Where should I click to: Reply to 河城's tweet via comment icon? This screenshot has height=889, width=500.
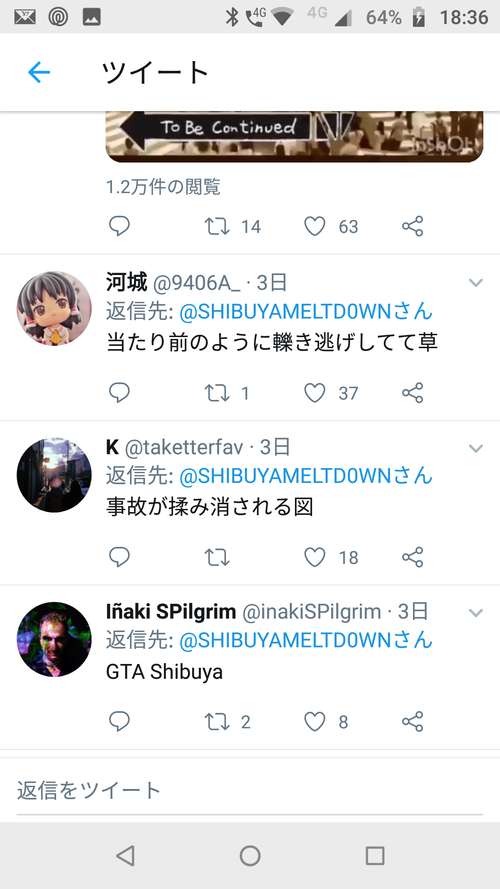point(119,393)
